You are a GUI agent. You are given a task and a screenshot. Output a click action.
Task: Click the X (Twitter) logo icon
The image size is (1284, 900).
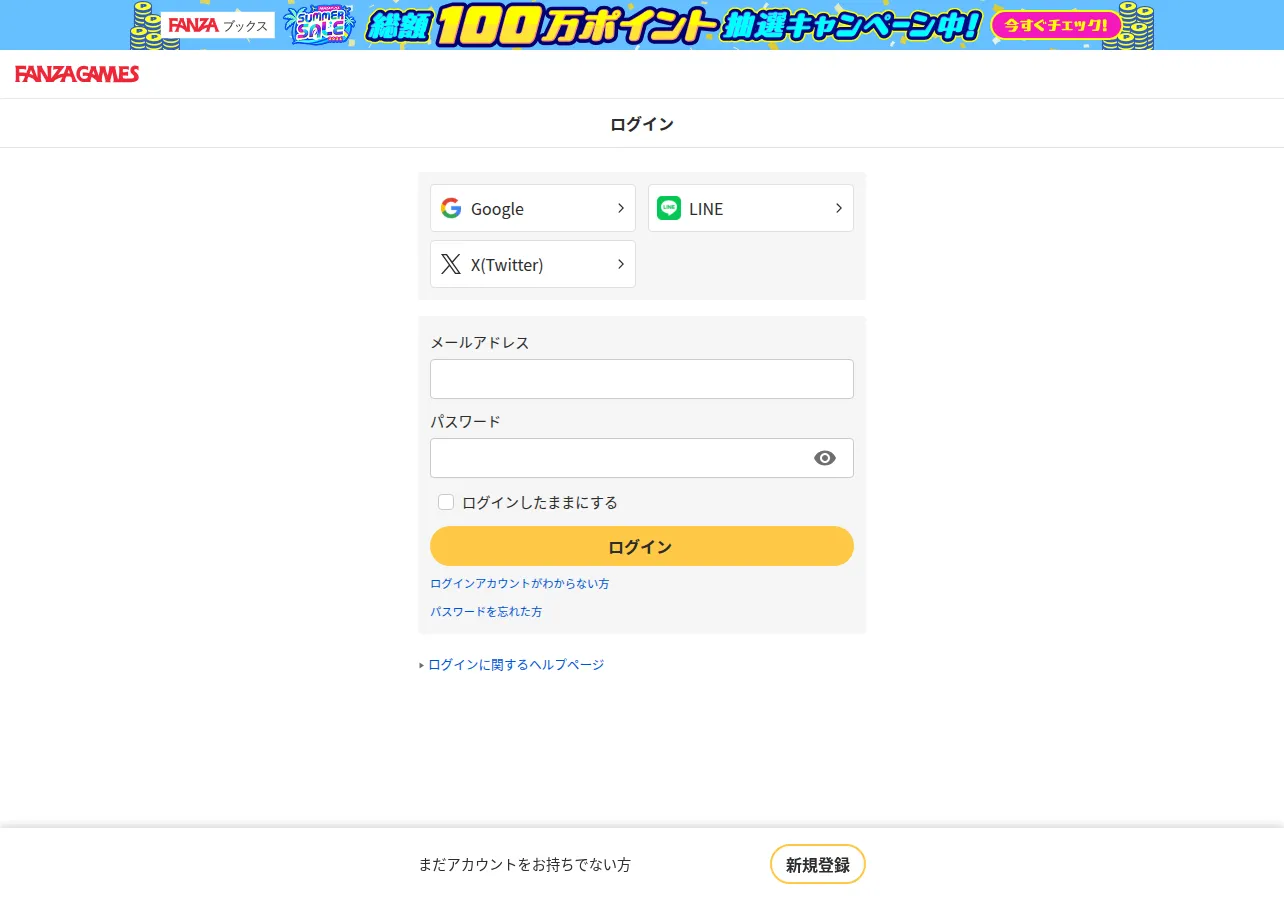pos(451,264)
